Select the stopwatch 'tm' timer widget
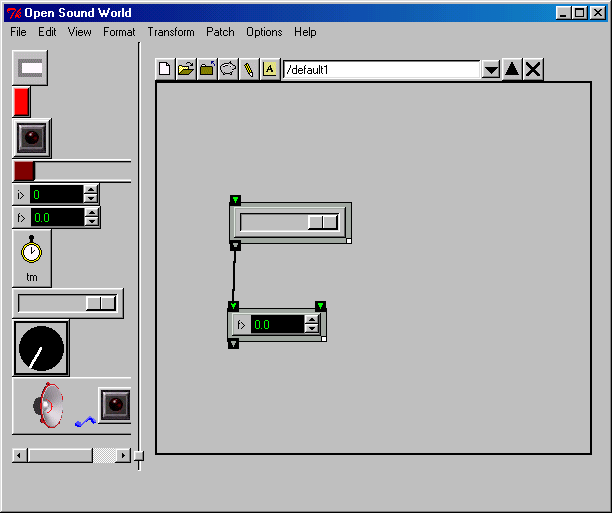Screen dimensions: 612x513 click(x=32, y=257)
